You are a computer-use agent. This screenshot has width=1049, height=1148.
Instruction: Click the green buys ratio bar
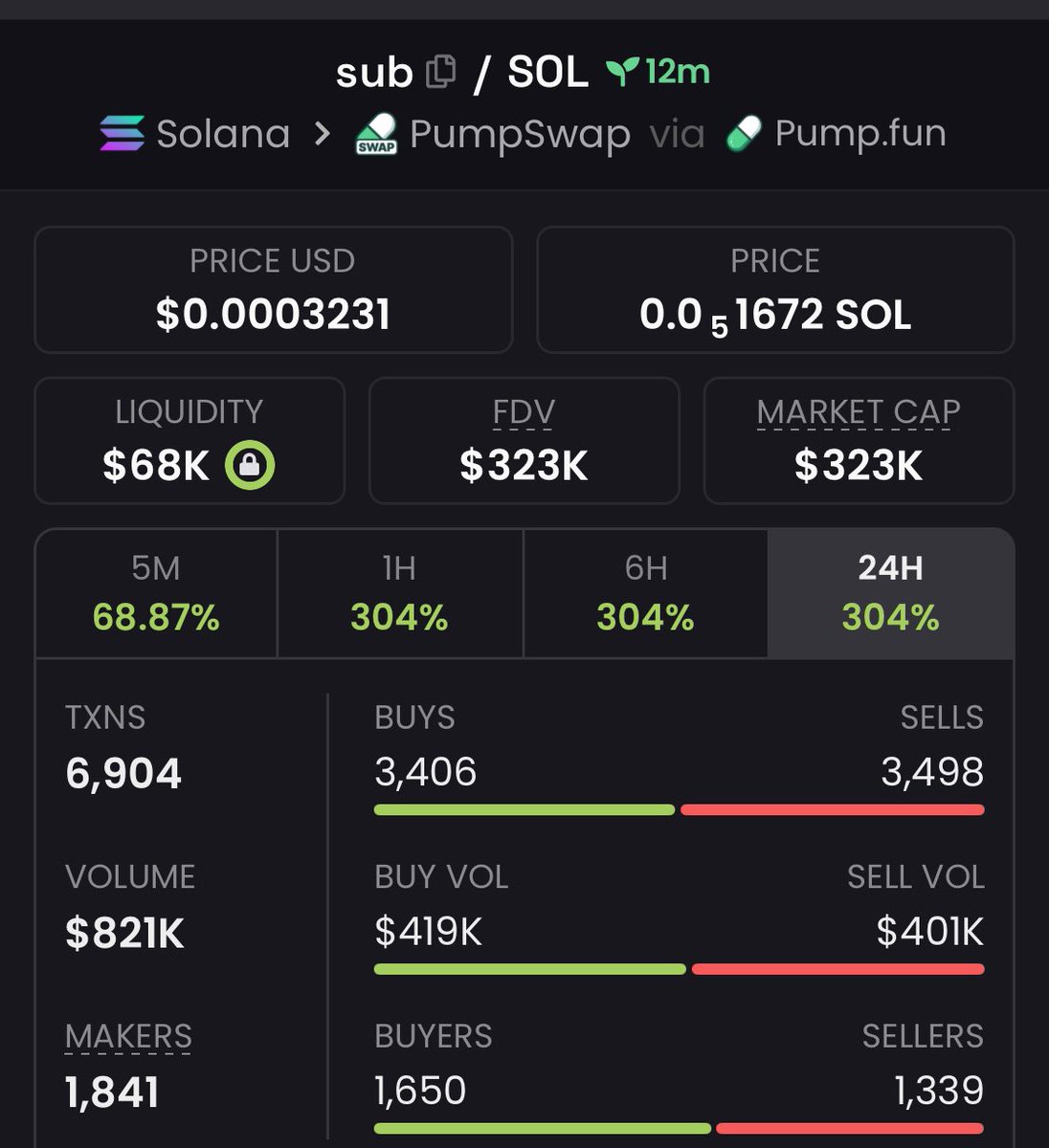(x=524, y=810)
